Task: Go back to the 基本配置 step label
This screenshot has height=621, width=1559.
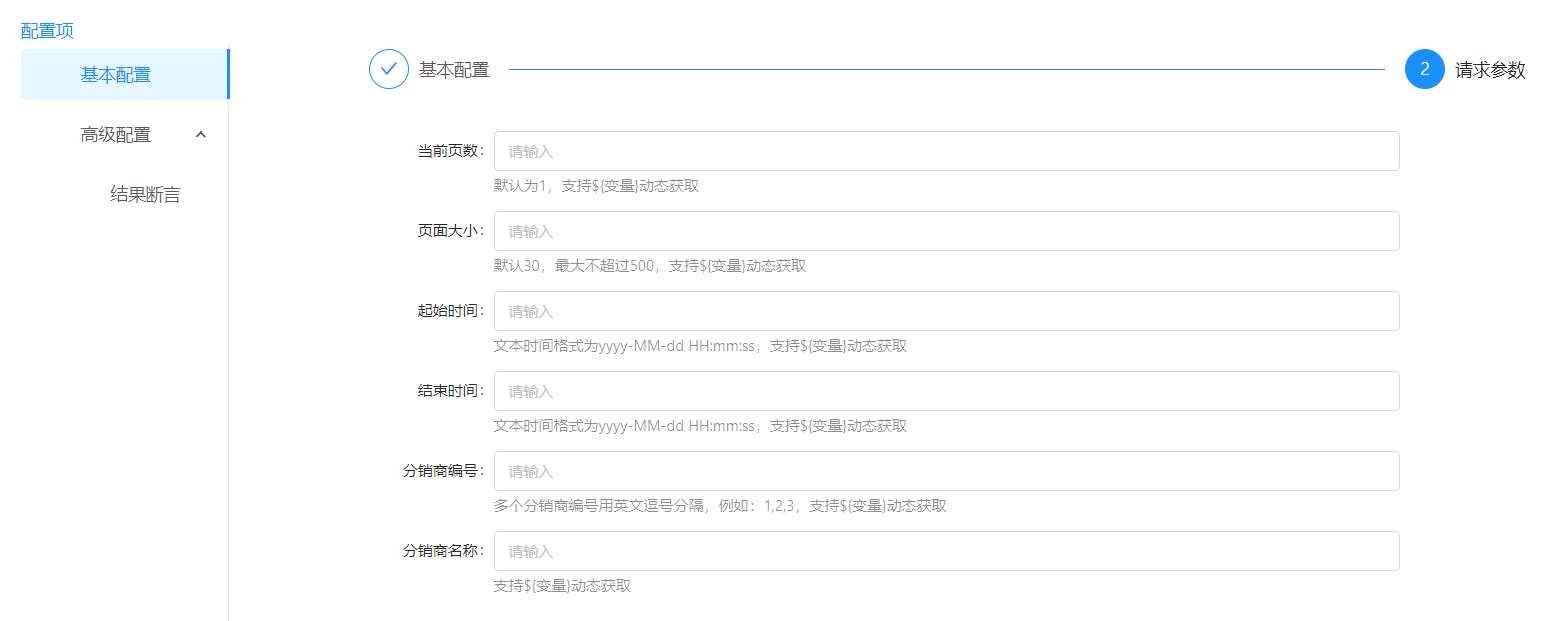Action: coord(454,70)
